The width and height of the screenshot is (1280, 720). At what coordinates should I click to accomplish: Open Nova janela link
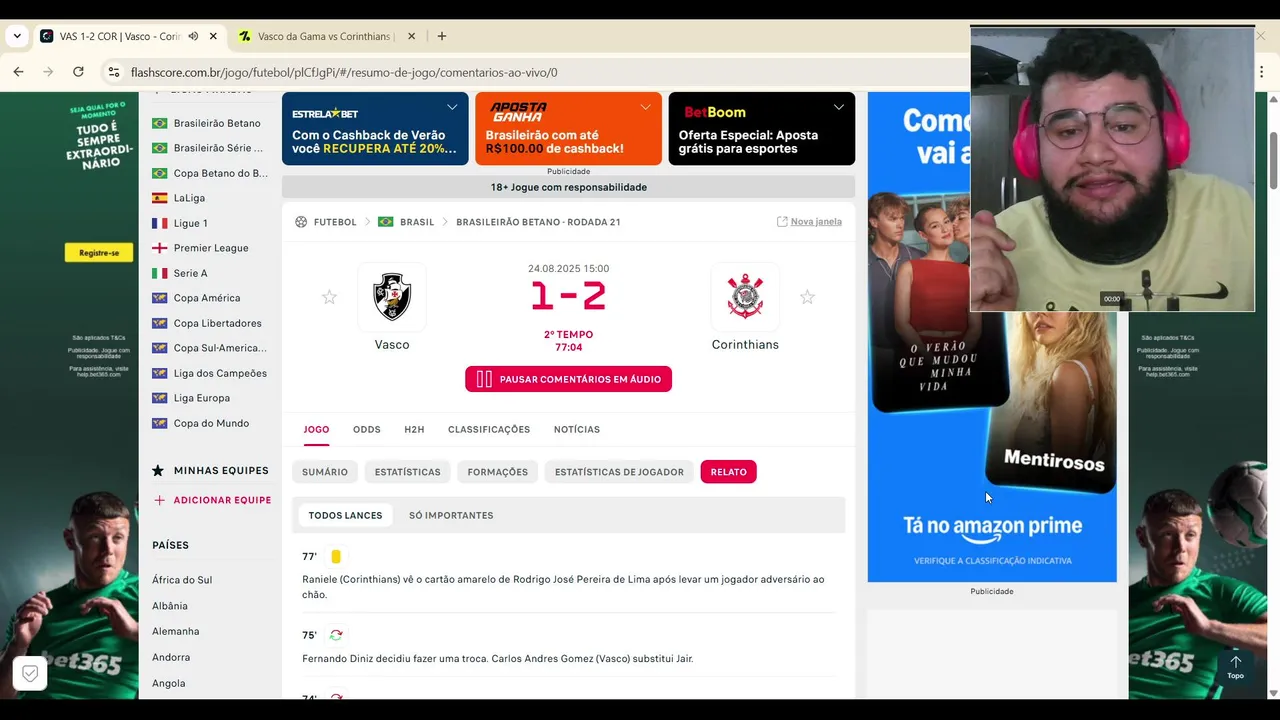[809, 222]
